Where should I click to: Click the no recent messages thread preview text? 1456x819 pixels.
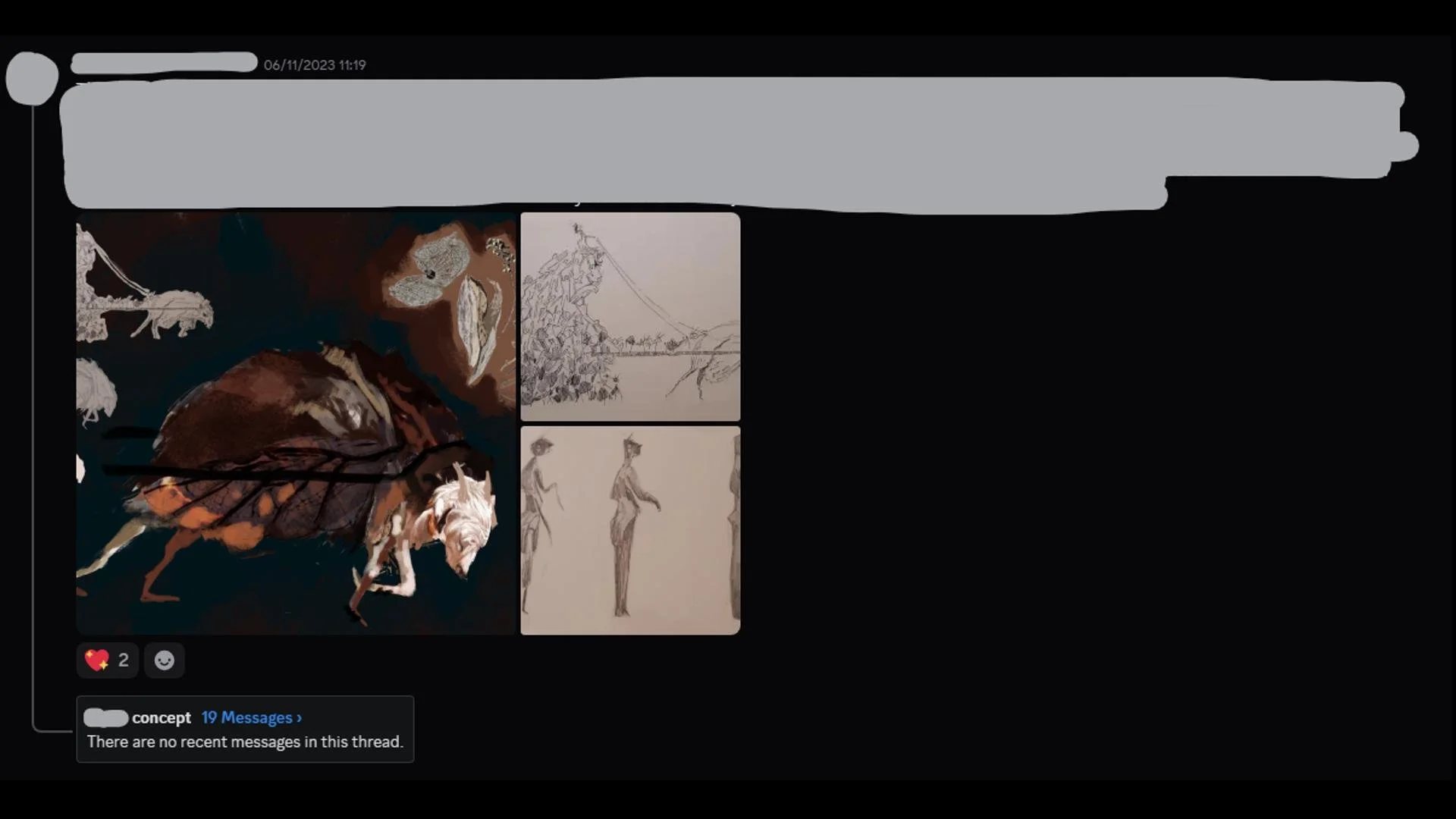(244, 742)
